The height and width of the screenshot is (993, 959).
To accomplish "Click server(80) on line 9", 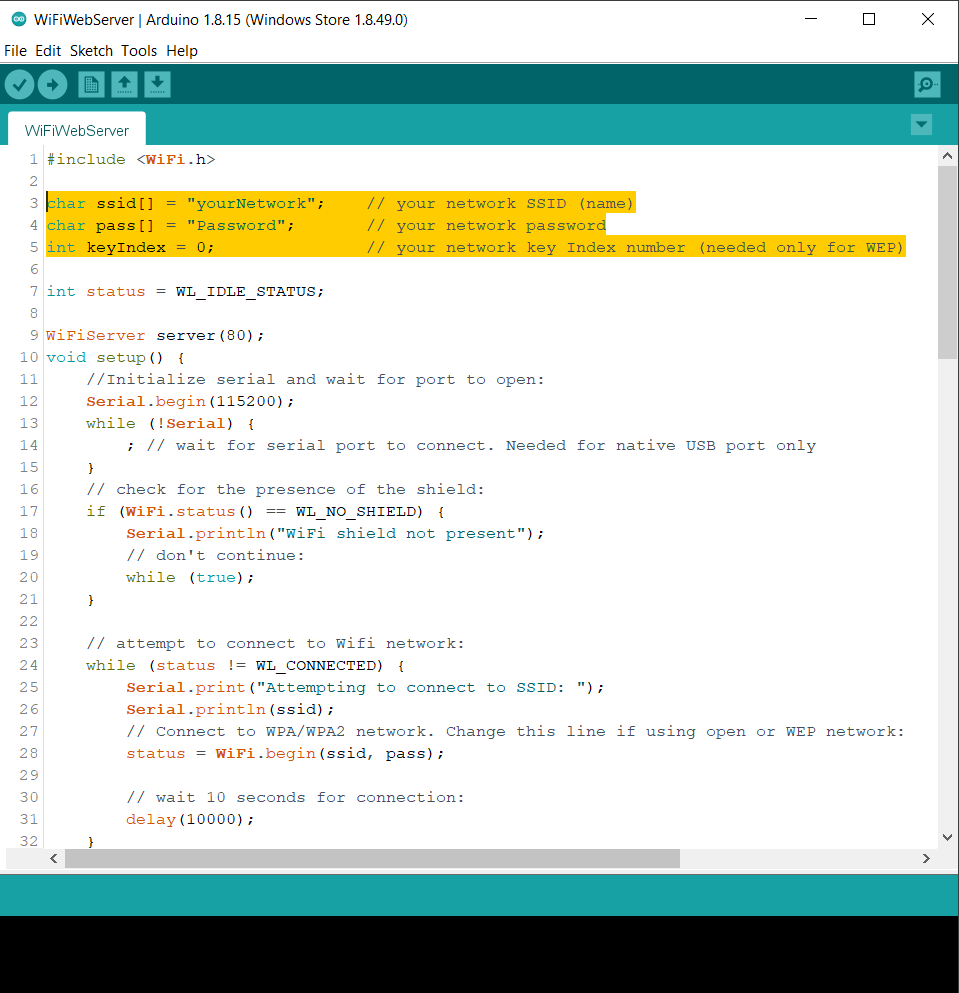I will click(x=206, y=335).
